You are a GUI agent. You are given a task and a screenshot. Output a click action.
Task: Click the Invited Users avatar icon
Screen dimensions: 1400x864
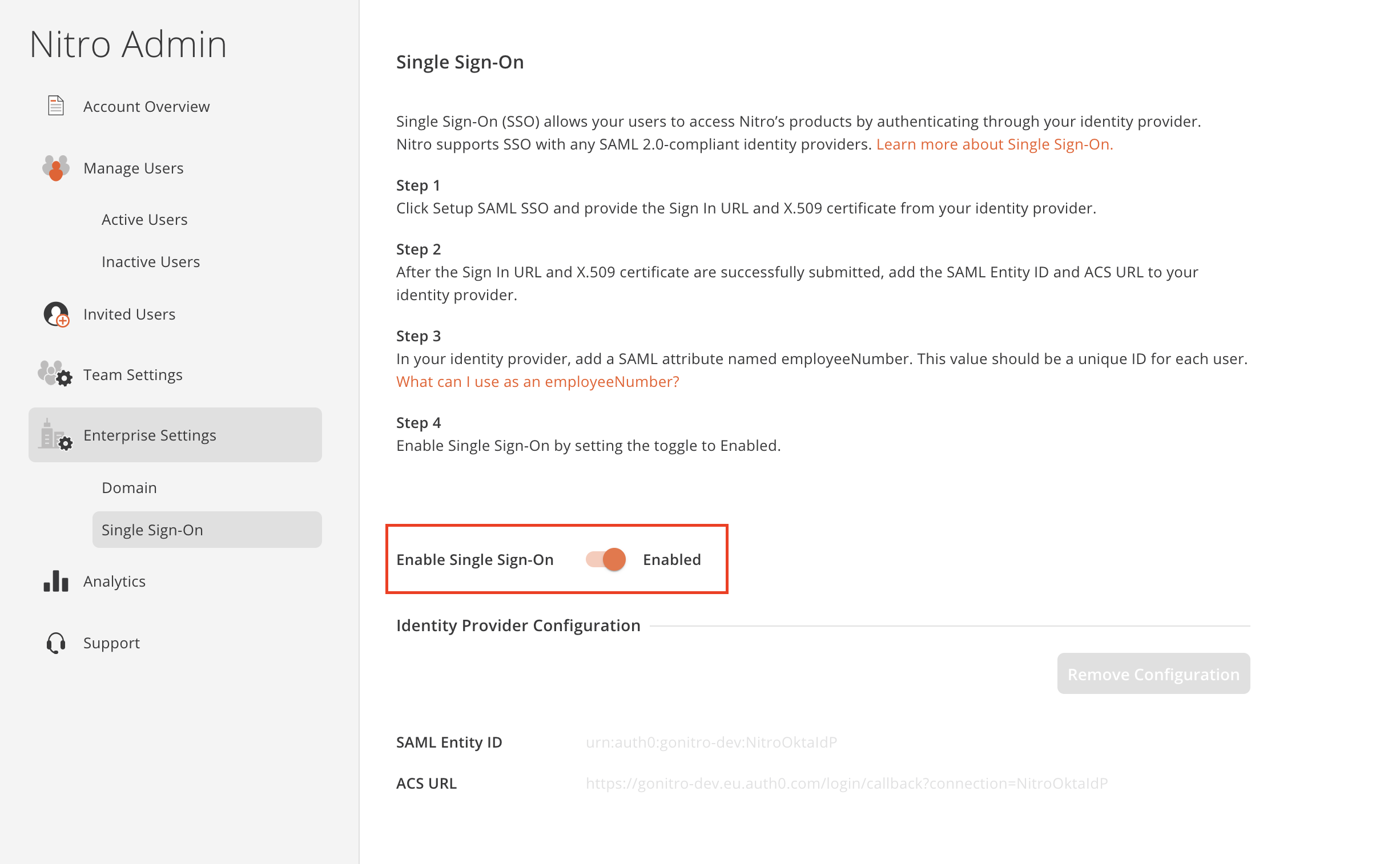[x=56, y=314]
